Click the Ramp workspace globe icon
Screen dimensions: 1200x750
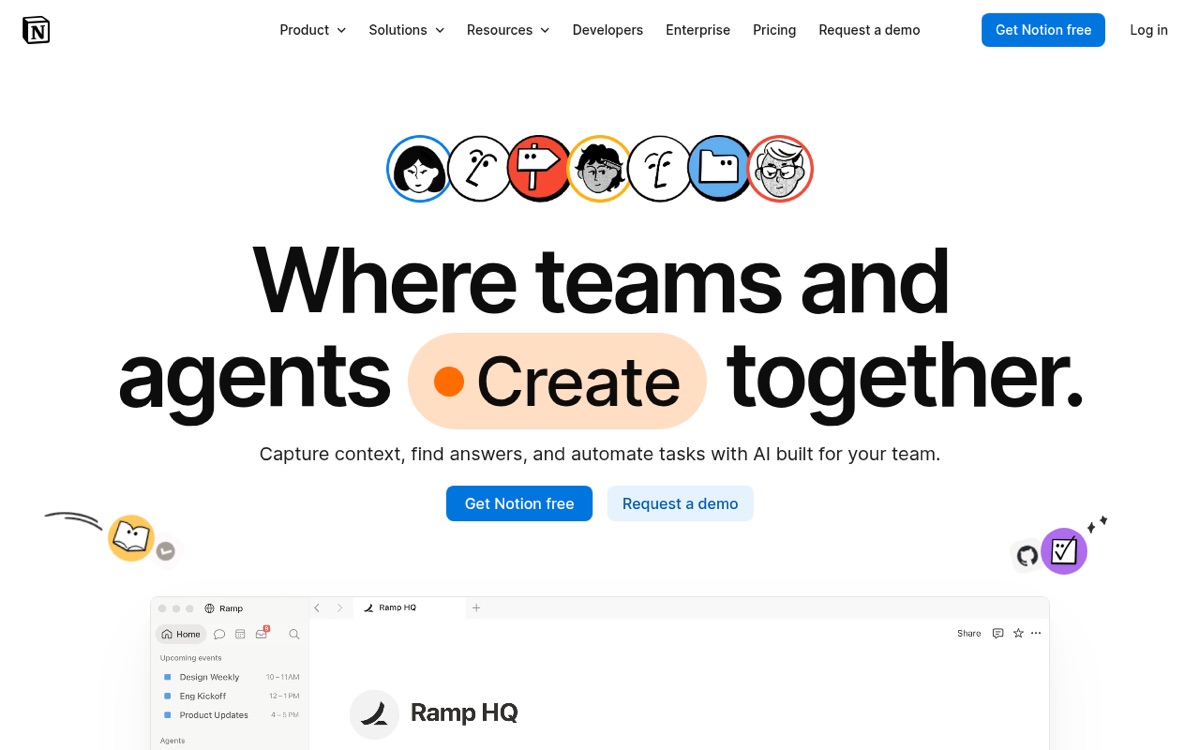click(210, 608)
